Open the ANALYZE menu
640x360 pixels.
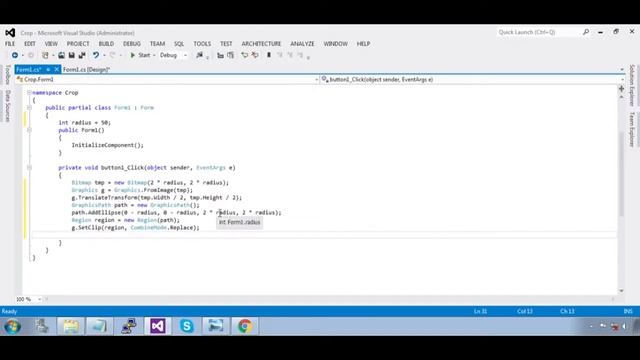pos(302,44)
